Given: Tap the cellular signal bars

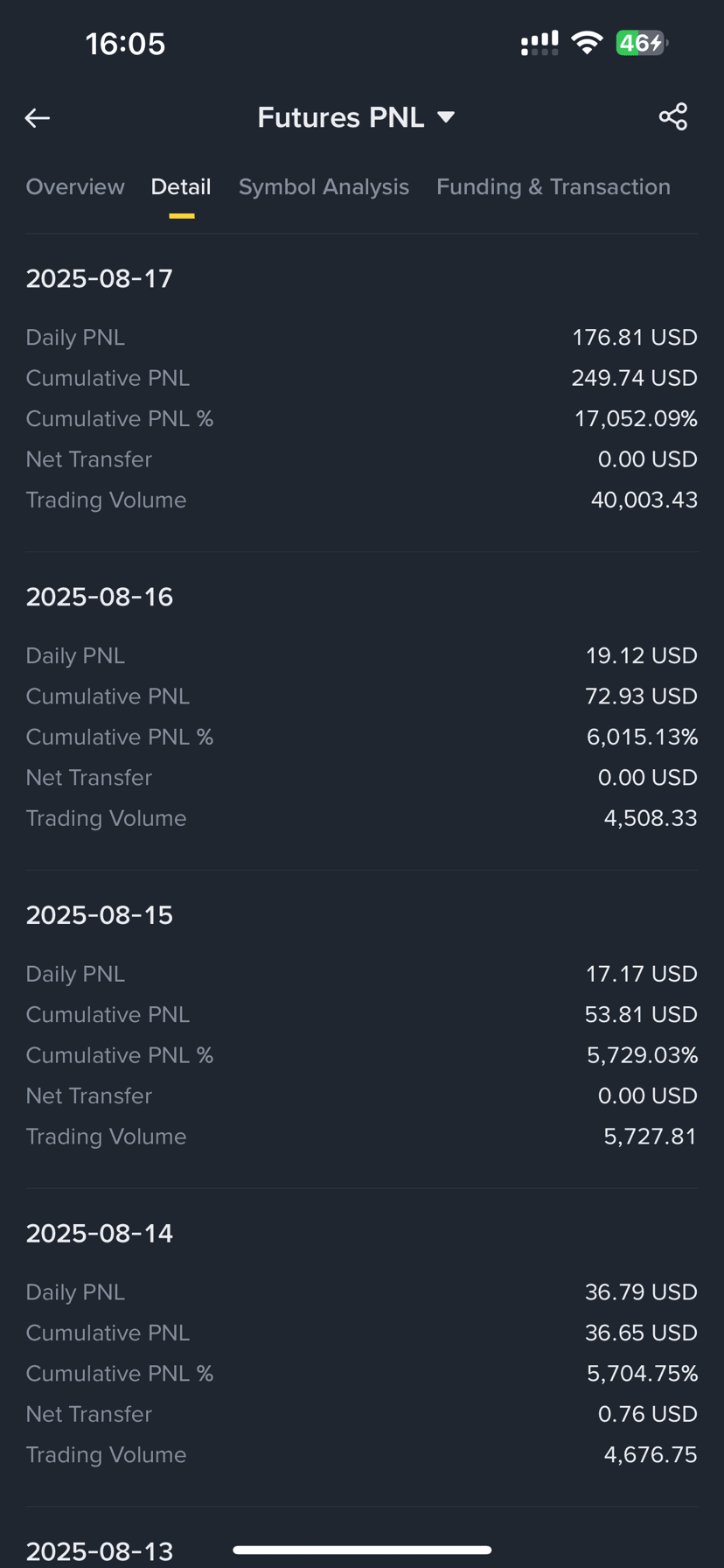Looking at the screenshot, I should [x=540, y=43].
